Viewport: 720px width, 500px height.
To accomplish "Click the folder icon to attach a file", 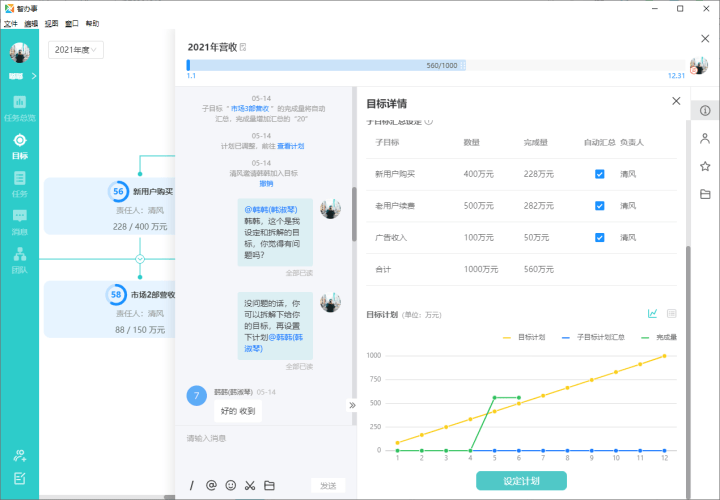I will (269, 486).
